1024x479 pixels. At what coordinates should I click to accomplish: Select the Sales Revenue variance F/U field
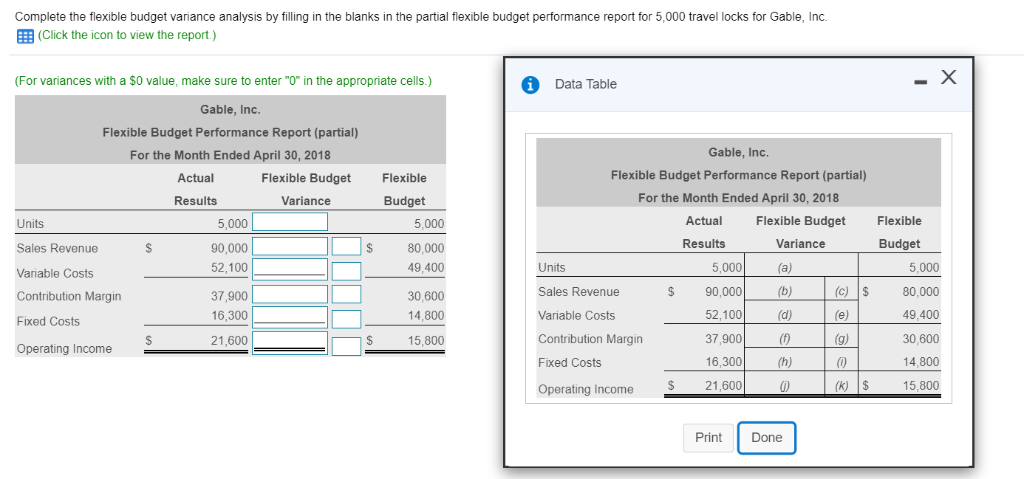coord(346,246)
